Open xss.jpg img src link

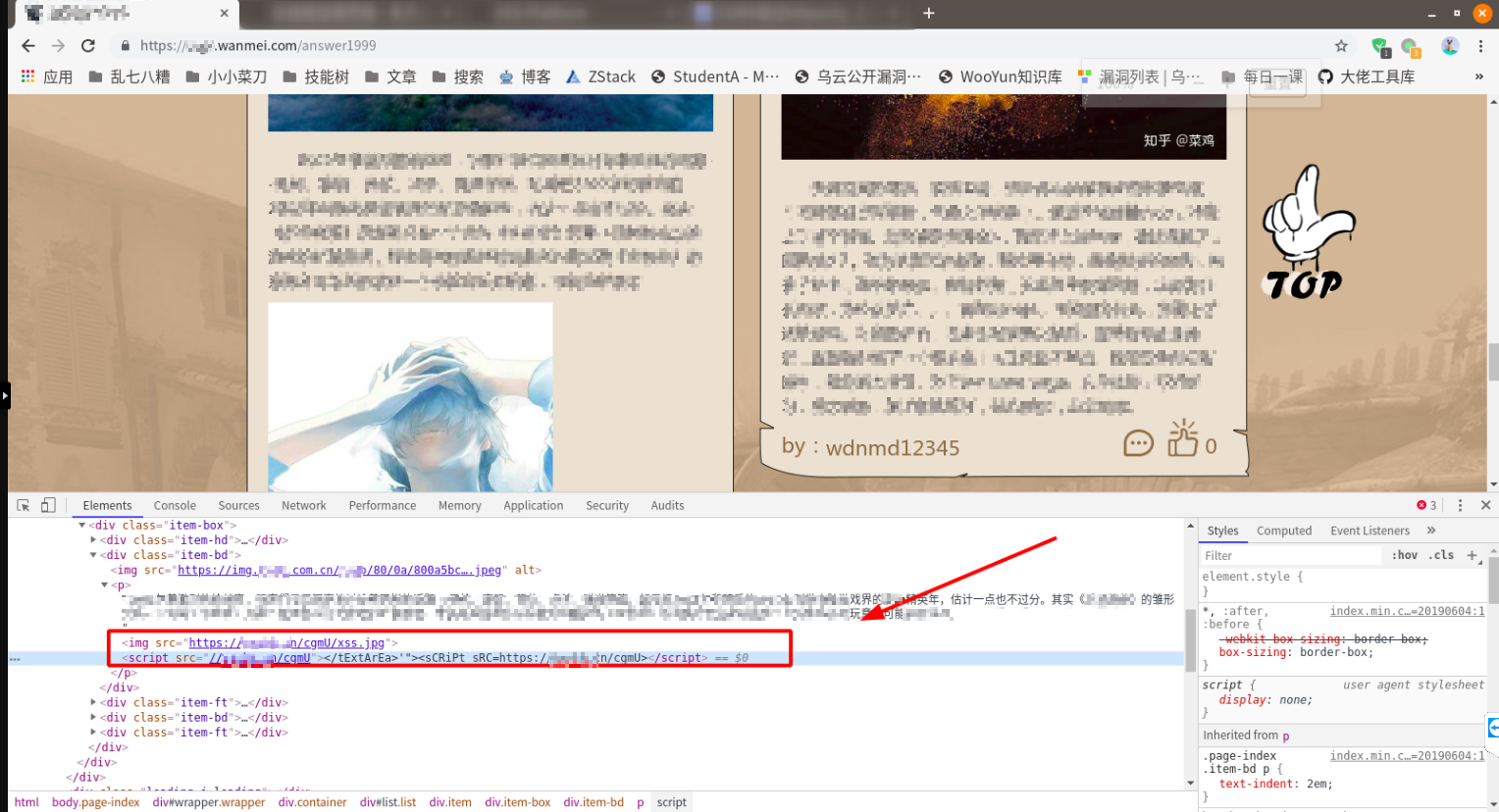pos(286,643)
